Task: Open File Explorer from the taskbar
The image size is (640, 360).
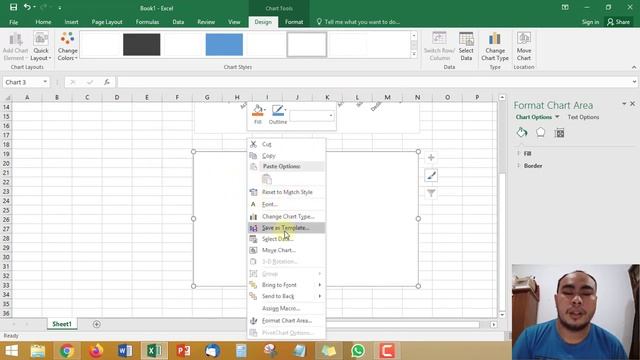Action: pyautogui.click(x=38, y=351)
